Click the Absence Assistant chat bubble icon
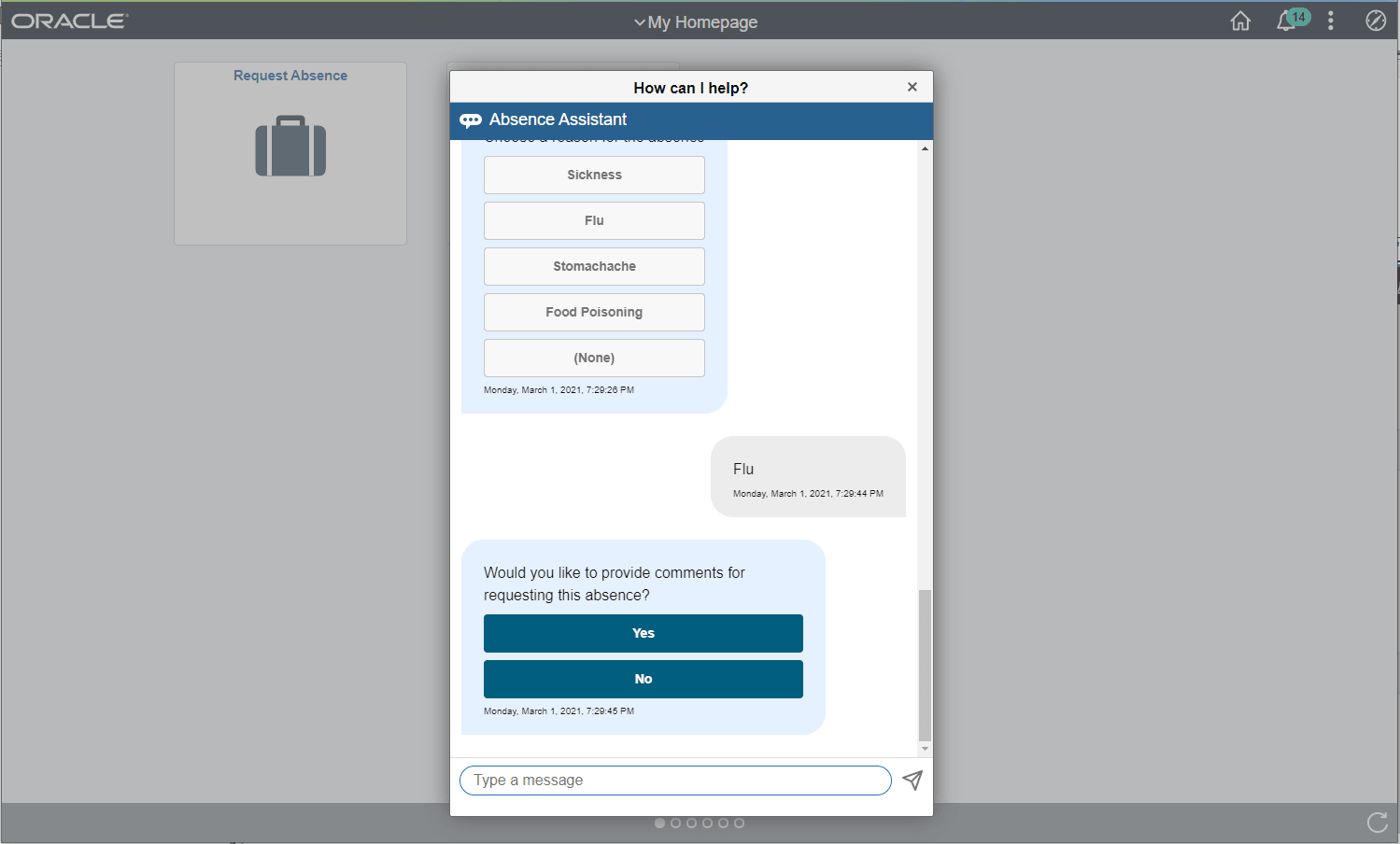Image resolution: width=1400 pixels, height=844 pixels. point(471,120)
